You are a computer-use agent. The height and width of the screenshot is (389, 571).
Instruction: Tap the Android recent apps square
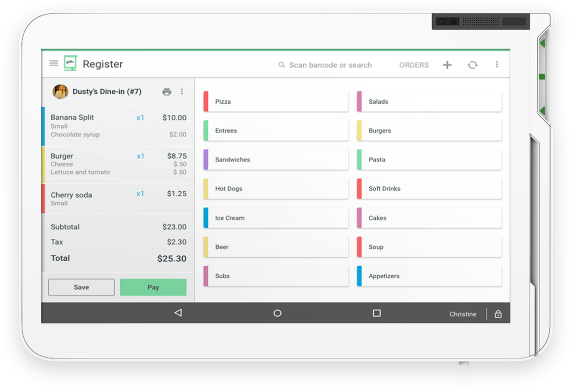pos(377,313)
